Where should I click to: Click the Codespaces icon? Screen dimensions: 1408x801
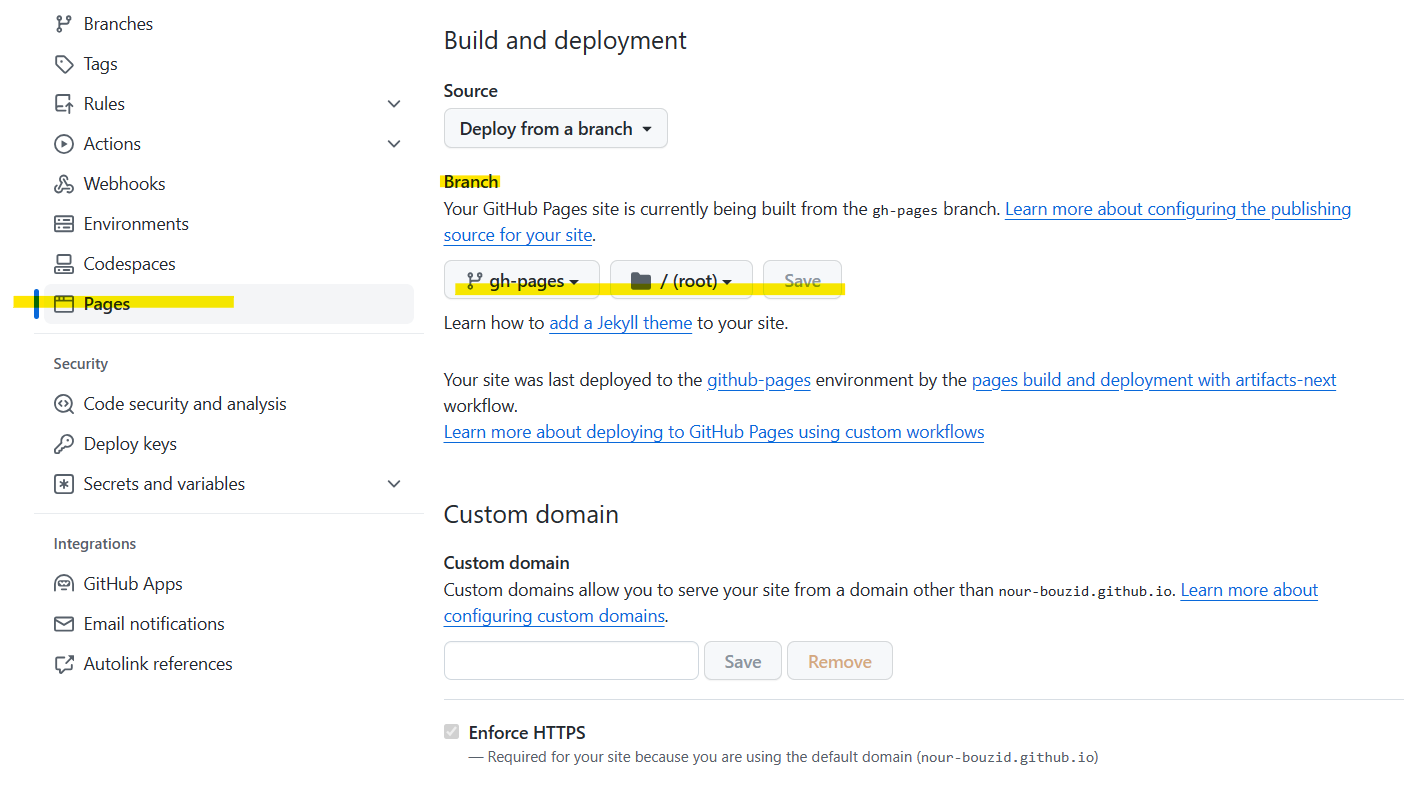(63, 263)
